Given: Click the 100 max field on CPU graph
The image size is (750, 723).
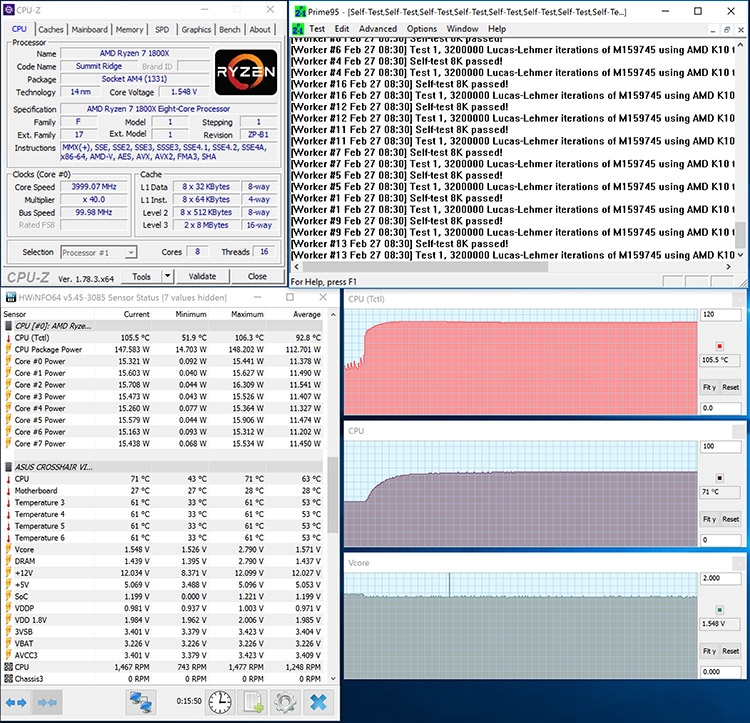Looking at the screenshot, I should tap(721, 446).
